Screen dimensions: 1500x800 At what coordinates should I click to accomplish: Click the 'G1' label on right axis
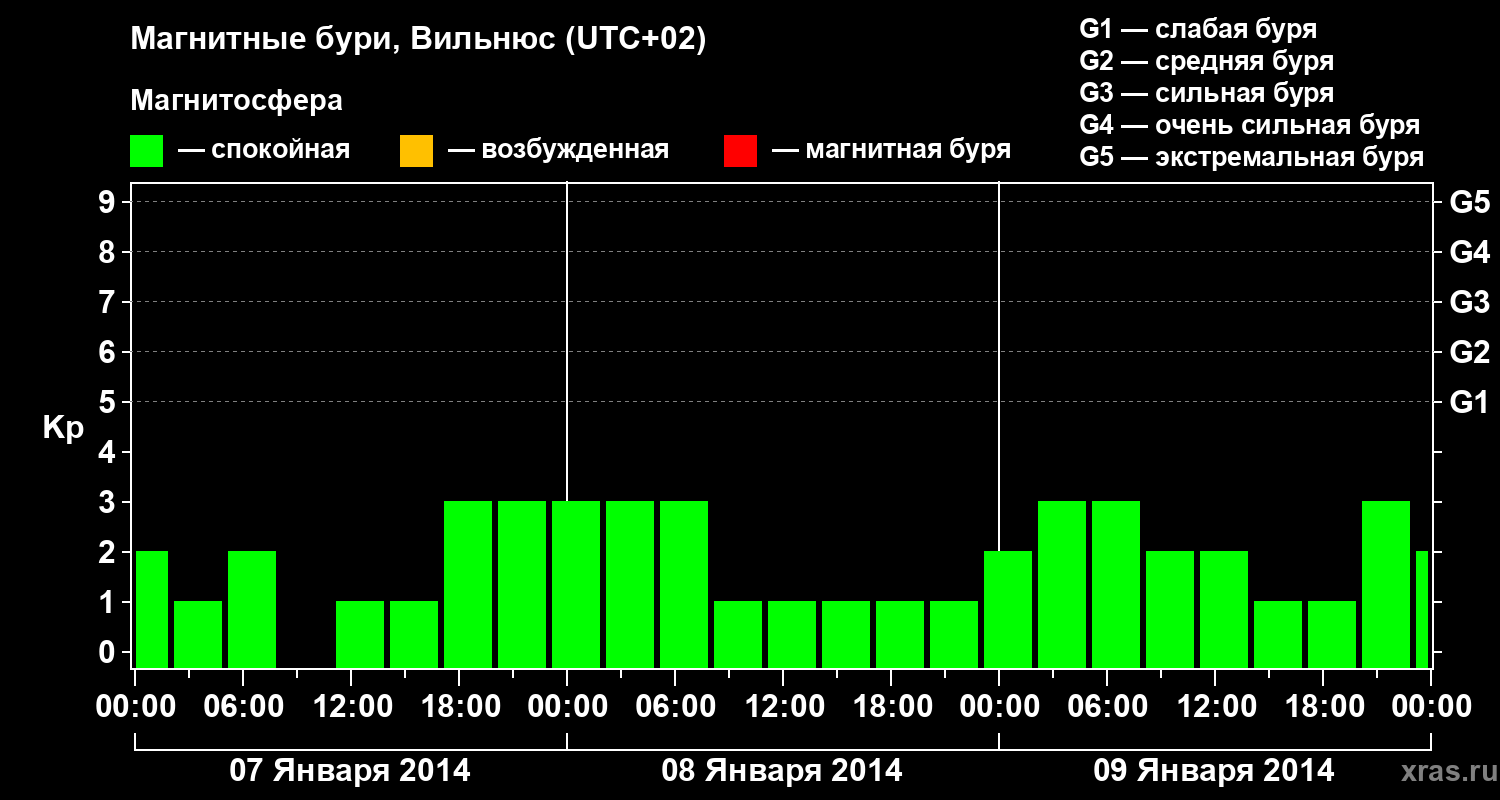point(1469,402)
